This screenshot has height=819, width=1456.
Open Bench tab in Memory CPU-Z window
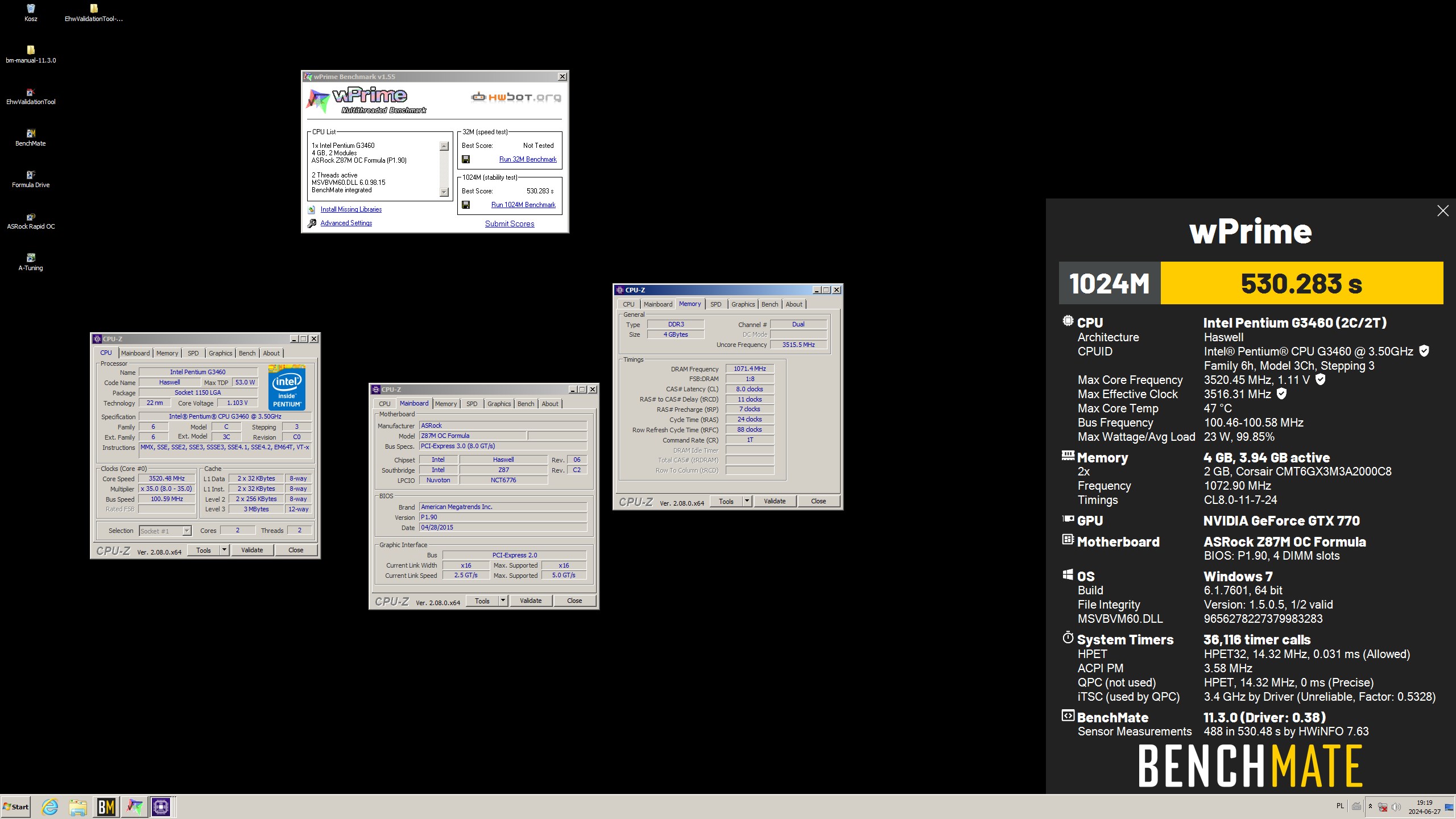[770, 304]
